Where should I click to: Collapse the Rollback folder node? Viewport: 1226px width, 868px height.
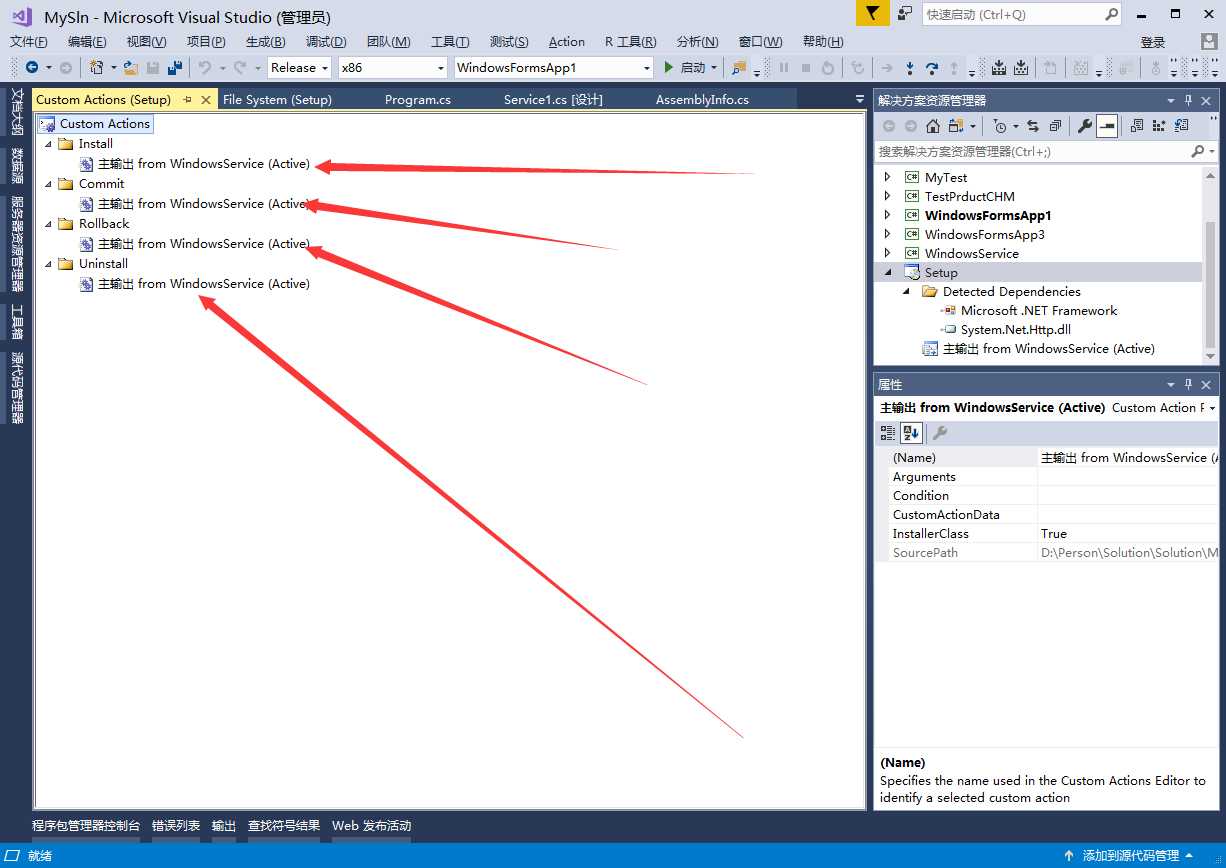coord(50,224)
